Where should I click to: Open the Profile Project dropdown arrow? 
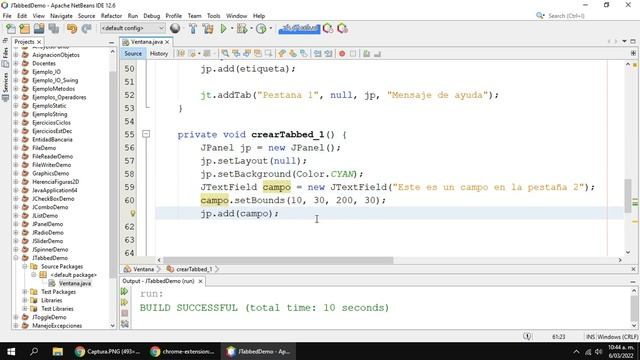tap(270, 29)
